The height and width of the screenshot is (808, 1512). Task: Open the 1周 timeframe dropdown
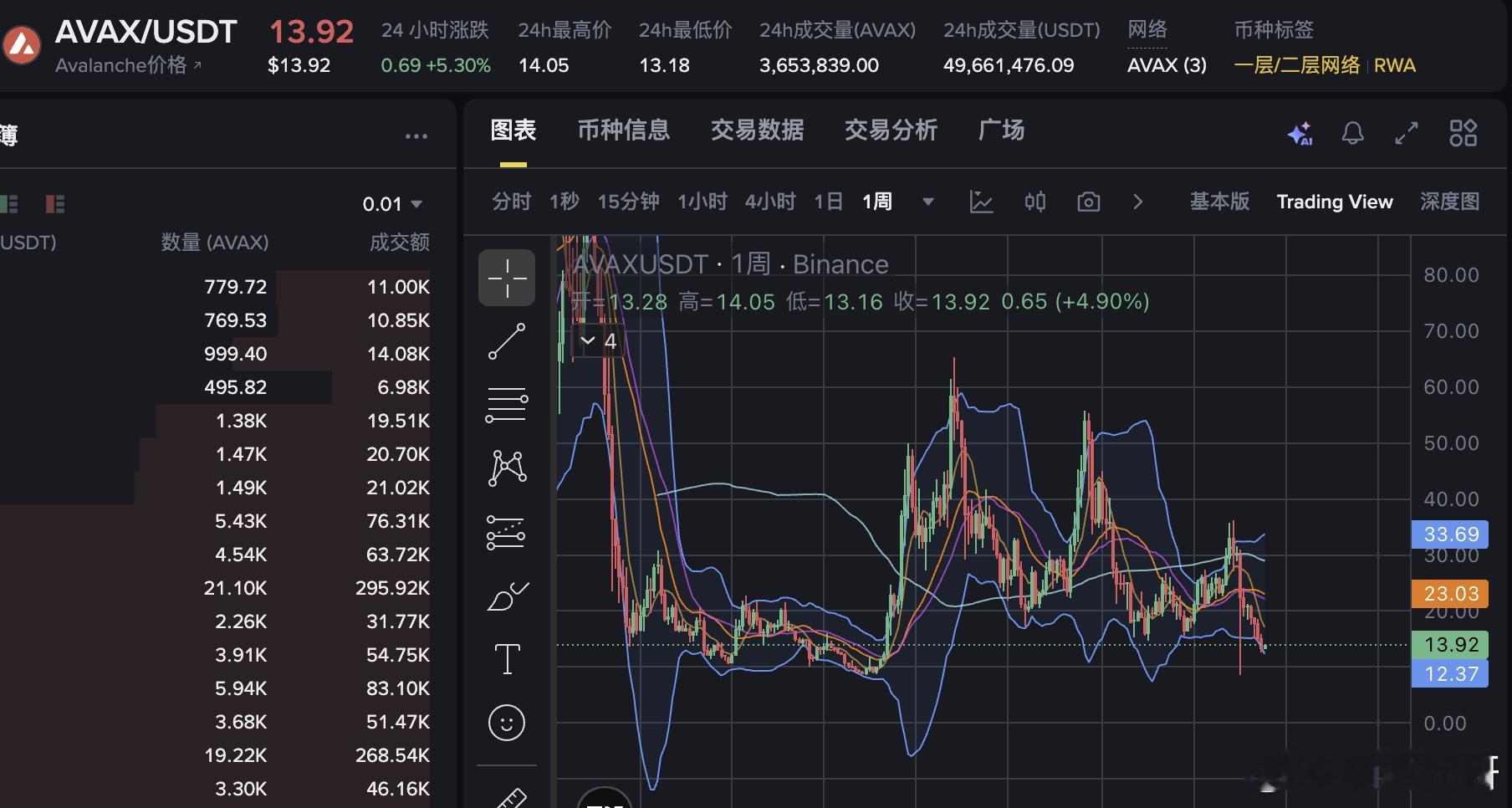(x=927, y=201)
